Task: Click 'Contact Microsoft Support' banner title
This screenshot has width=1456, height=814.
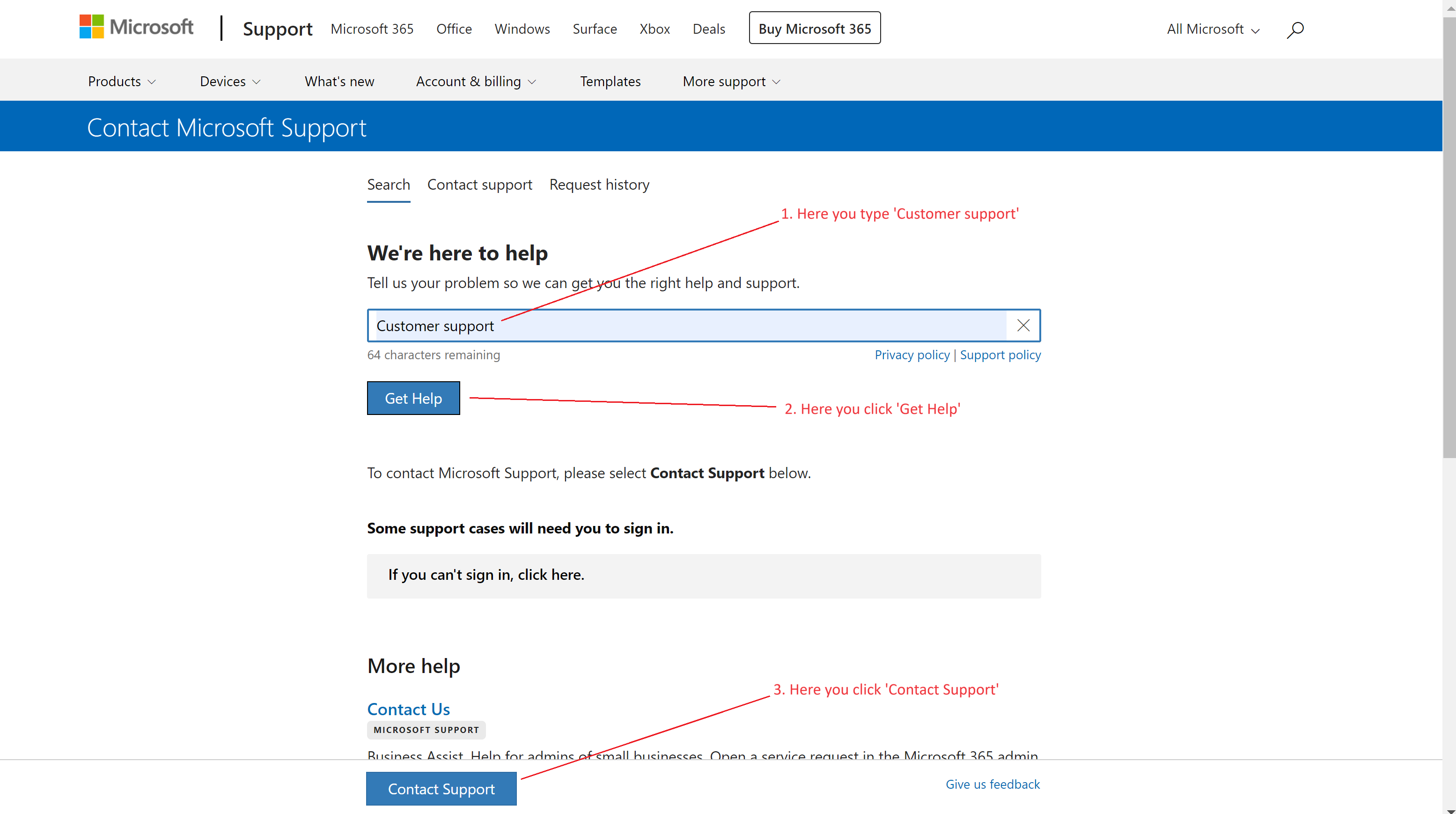Action: (x=227, y=128)
